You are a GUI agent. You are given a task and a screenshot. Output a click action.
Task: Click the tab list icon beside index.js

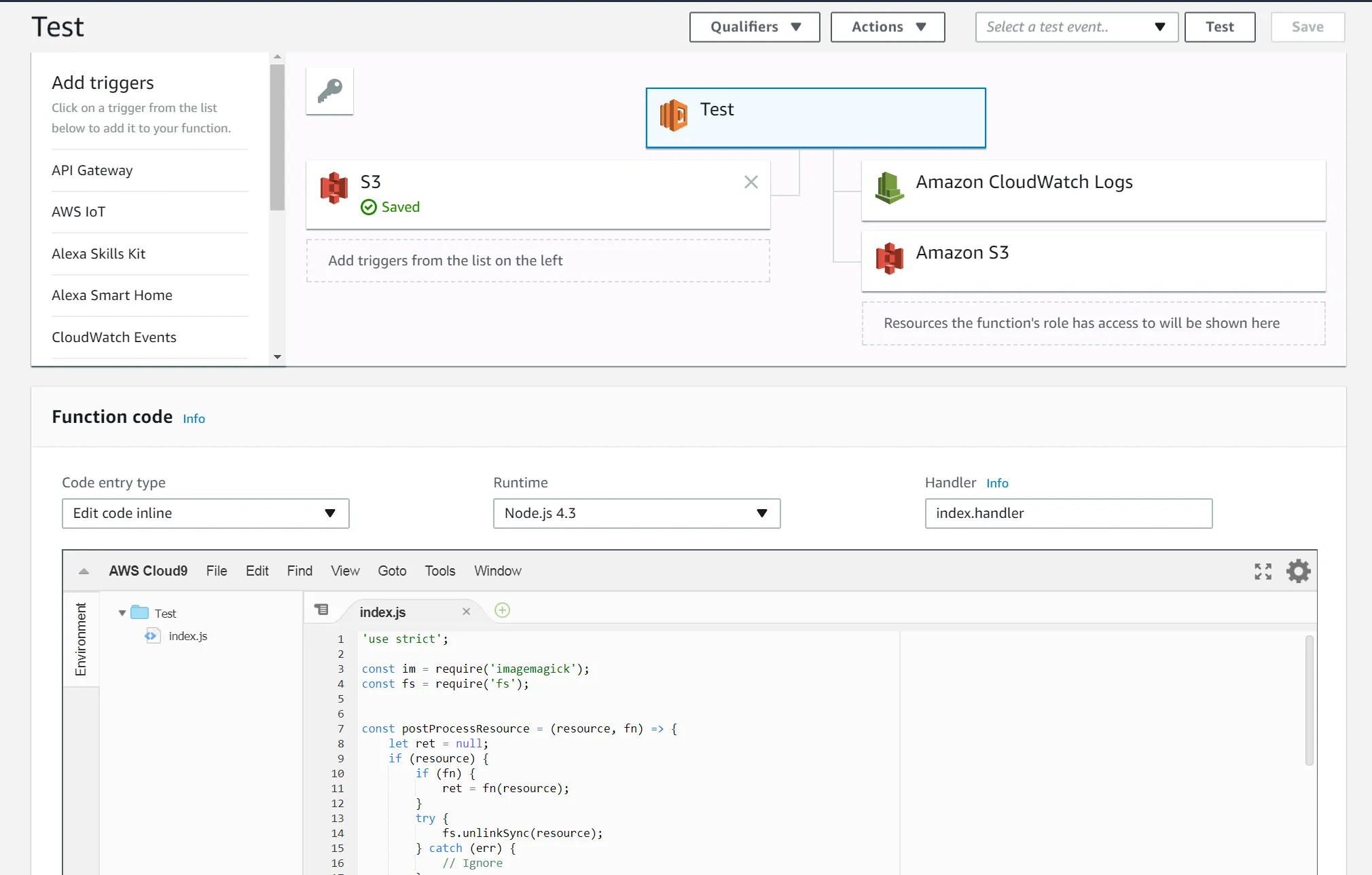321,610
